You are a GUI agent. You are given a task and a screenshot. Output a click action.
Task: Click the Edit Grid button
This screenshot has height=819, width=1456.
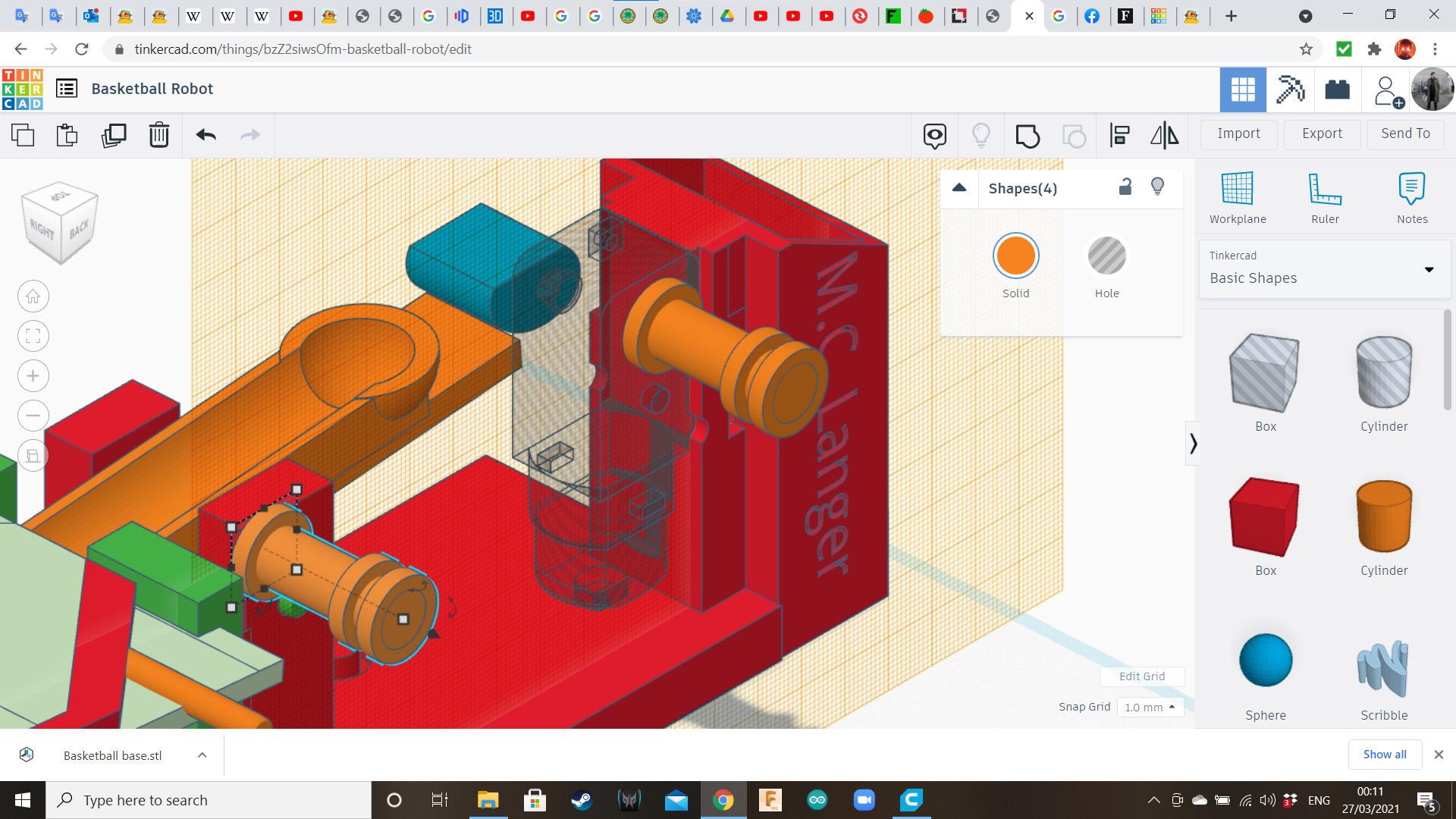[x=1142, y=676]
